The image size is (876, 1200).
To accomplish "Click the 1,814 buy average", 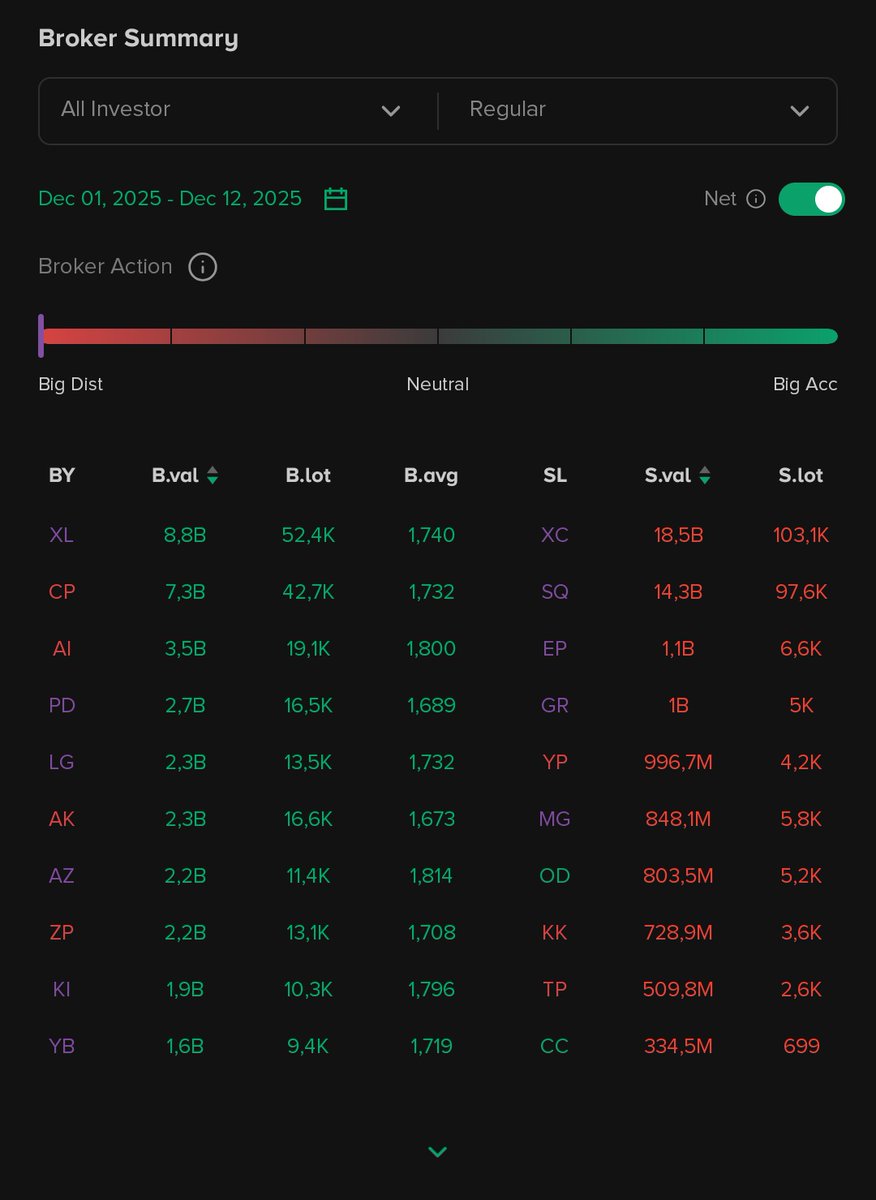I will coord(431,876).
